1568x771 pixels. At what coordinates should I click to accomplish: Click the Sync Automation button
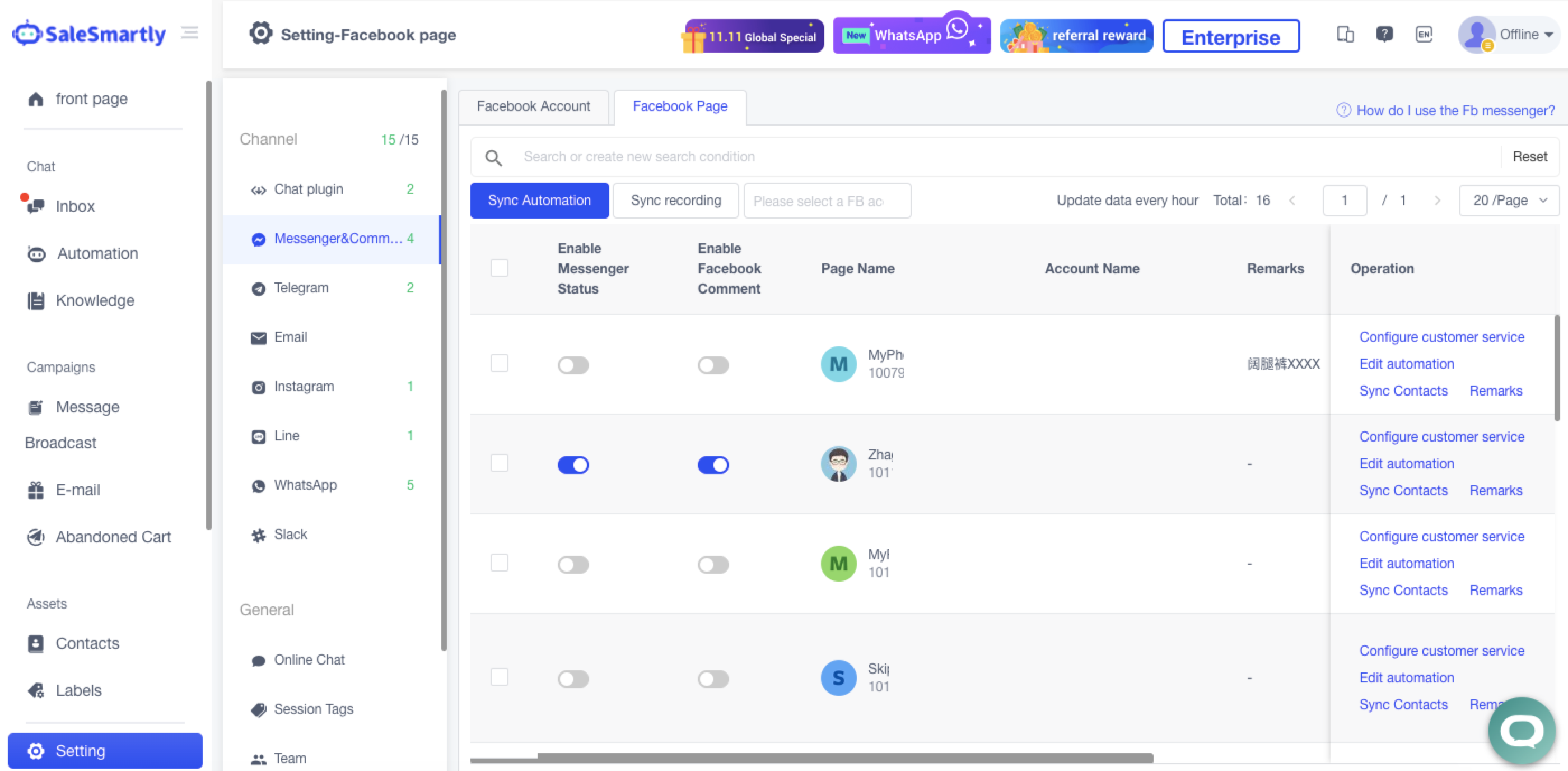pyautogui.click(x=539, y=201)
